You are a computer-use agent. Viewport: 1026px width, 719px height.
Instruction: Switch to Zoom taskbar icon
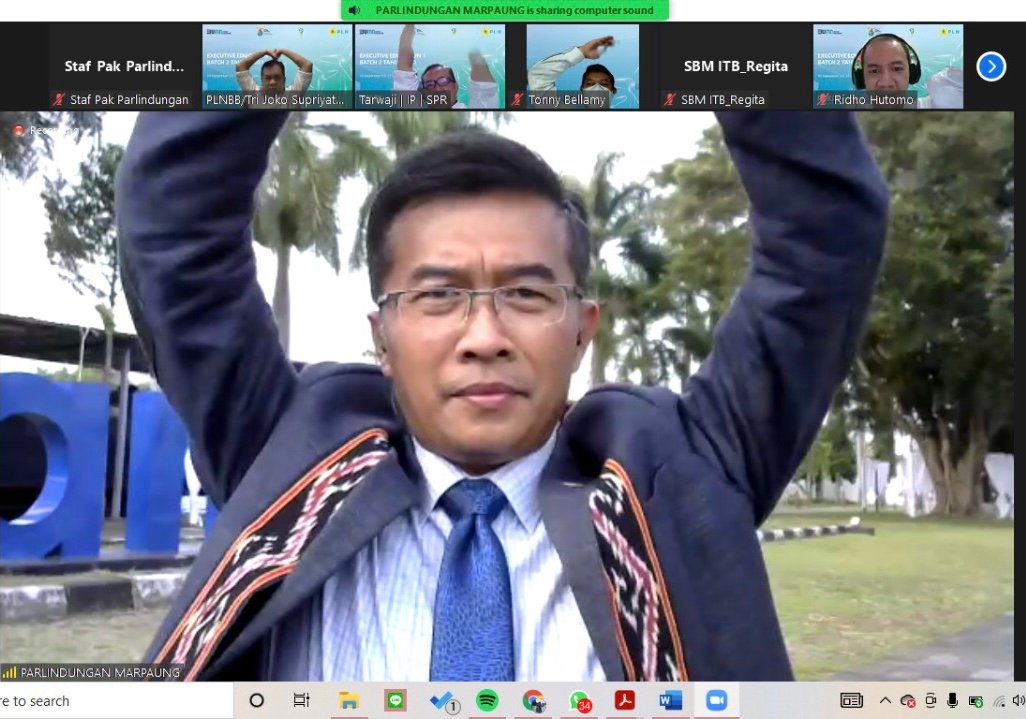click(716, 701)
